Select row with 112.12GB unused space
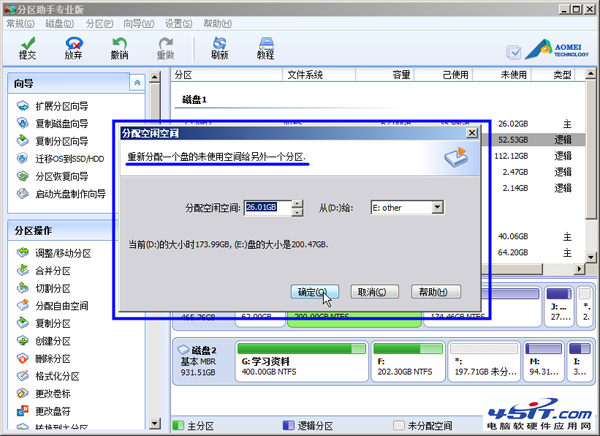This screenshot has width=600, height=436. pos(533,156)
